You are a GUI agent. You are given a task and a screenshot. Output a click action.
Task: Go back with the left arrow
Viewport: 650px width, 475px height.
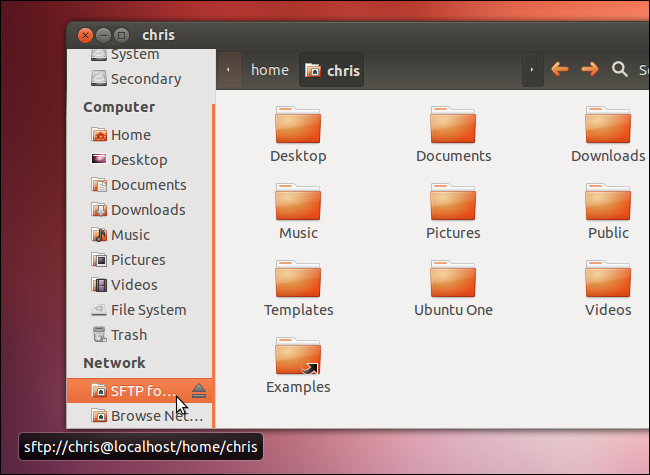coord(560,69)
